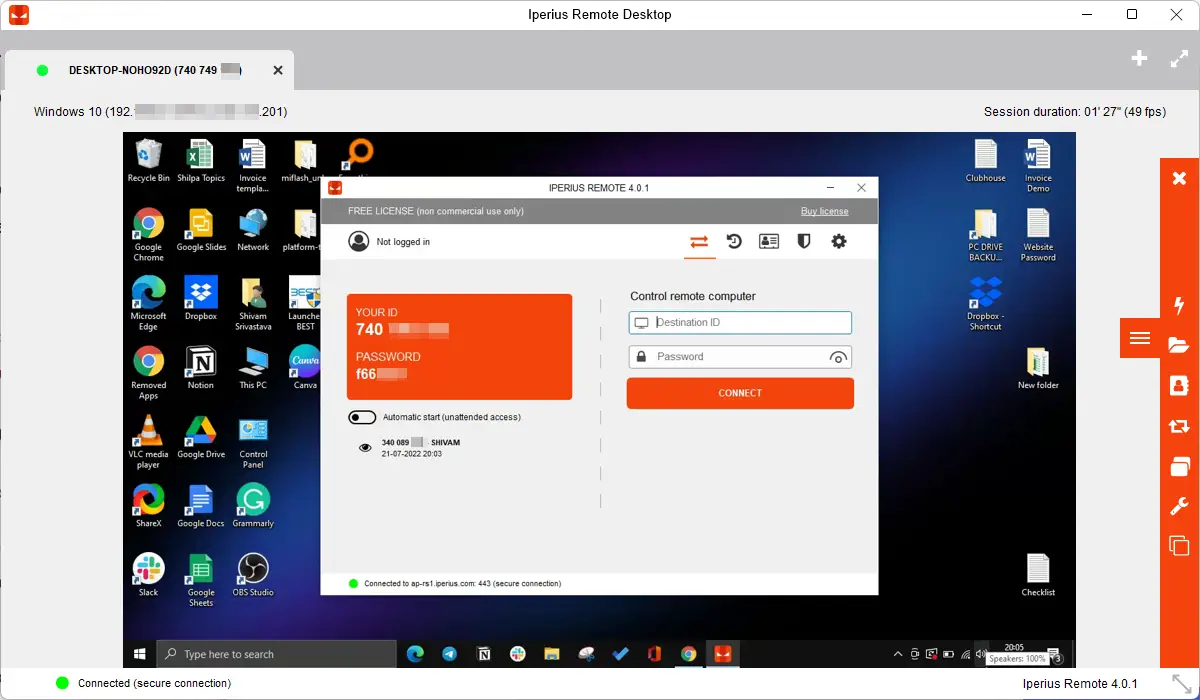This screenshot has height=700, width=1200.
Task: Reveal the password using the eye icon
Action: (x=838, y=356)
